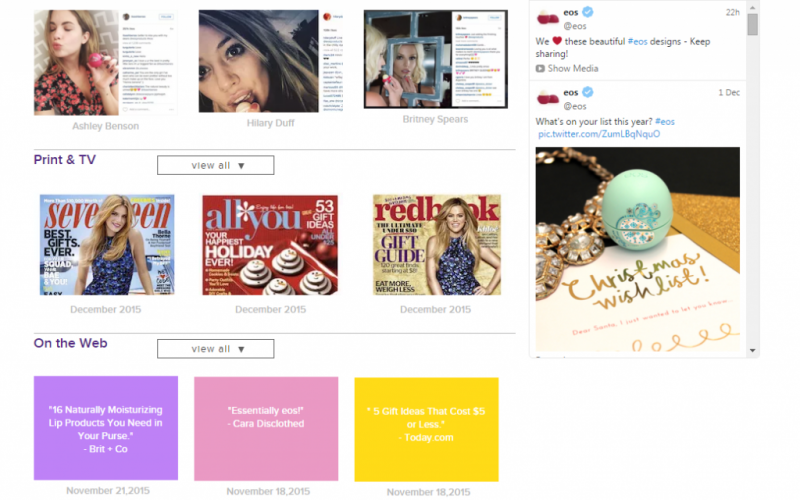The image size is (800, 500).
Task: Open the Seventeen magazine cover
Action: (x=107, y=244)
